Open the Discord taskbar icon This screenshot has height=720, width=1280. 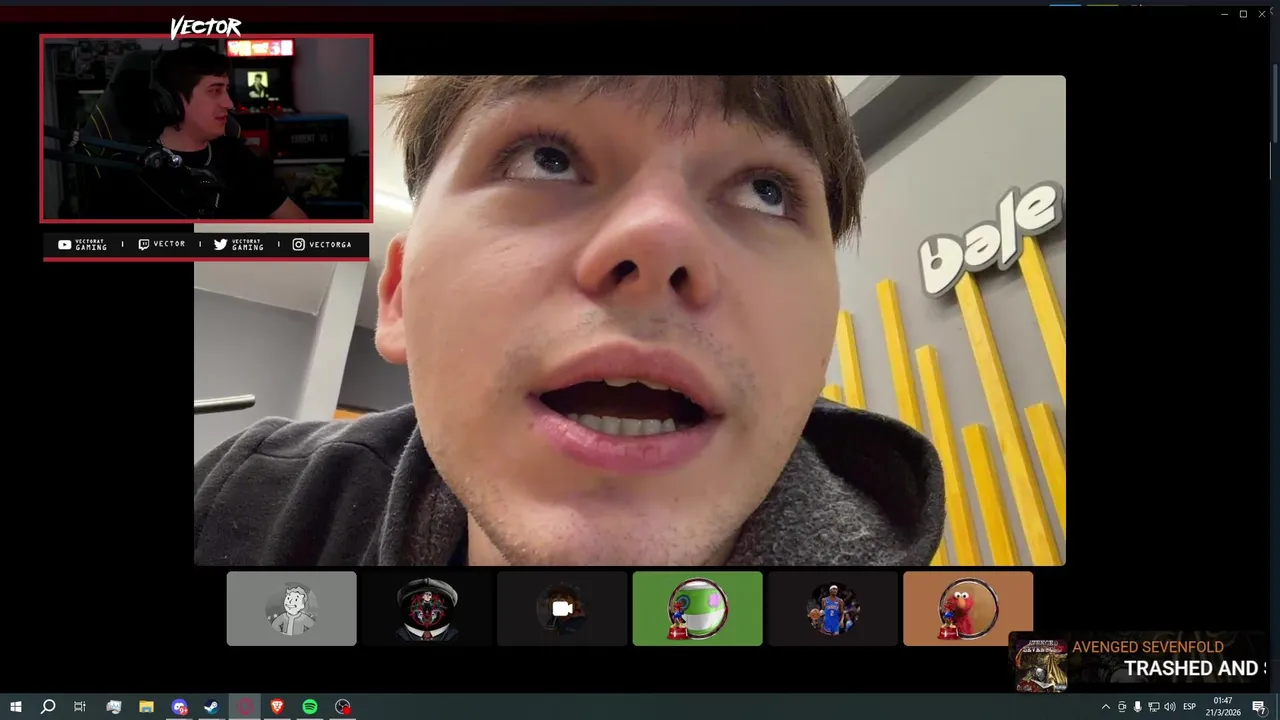(x=179, y=707)
